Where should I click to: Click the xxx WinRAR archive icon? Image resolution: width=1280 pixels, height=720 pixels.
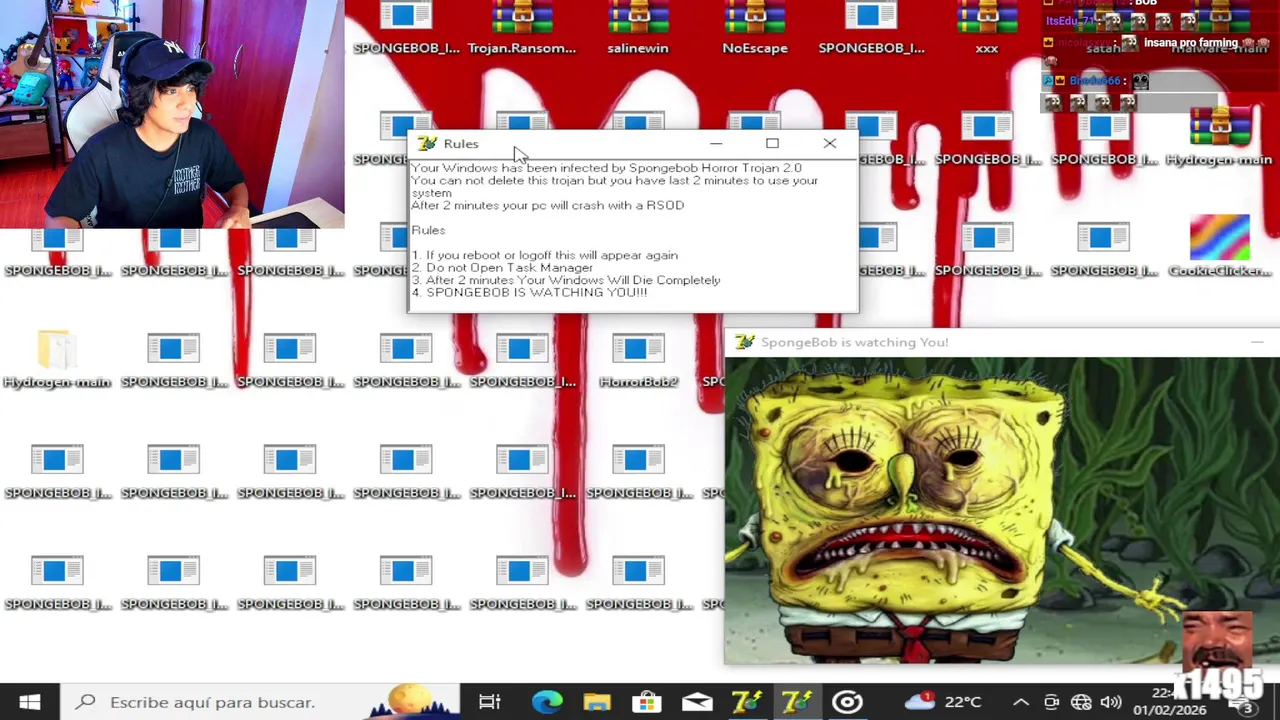(x=987, y=28)
